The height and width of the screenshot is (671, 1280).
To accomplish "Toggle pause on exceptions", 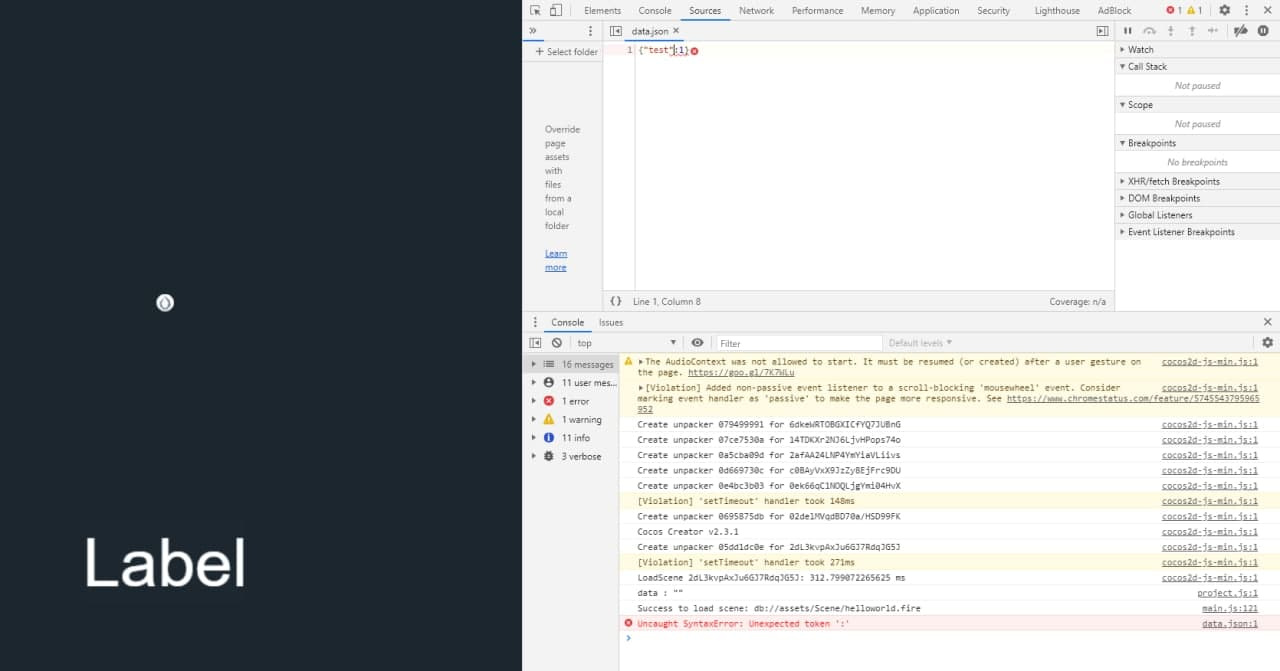I will pos(1263,31).
